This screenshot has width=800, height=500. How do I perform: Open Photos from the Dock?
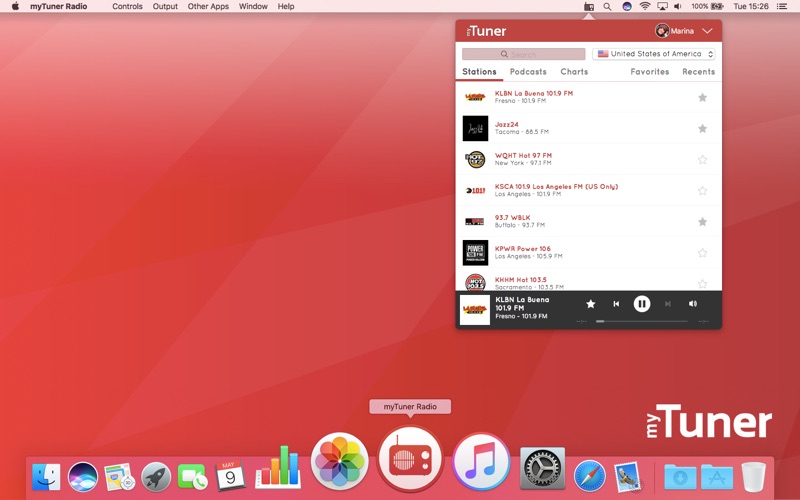[x=339, y=461]
